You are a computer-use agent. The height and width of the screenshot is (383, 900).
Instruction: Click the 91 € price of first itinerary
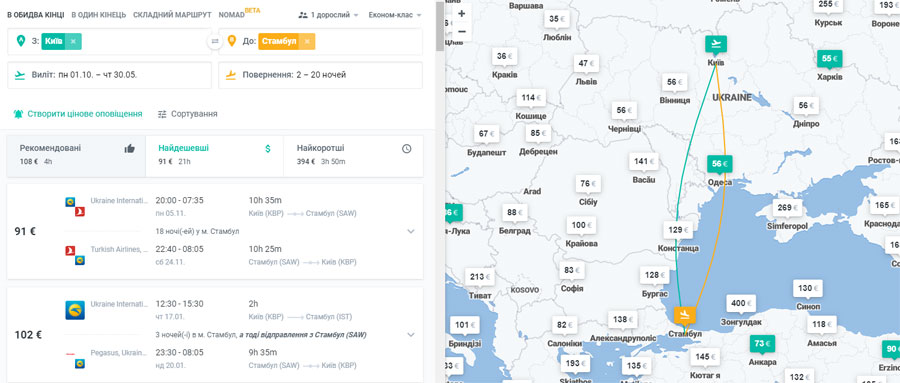click(x=25, y=232)
